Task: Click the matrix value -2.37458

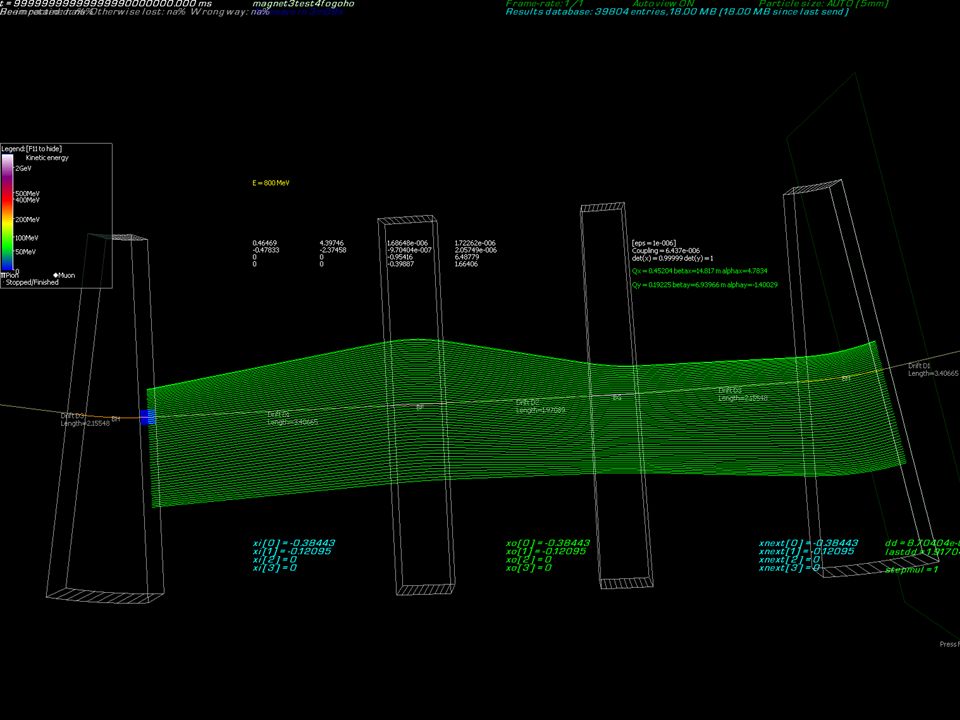Action: coord(332,250)
